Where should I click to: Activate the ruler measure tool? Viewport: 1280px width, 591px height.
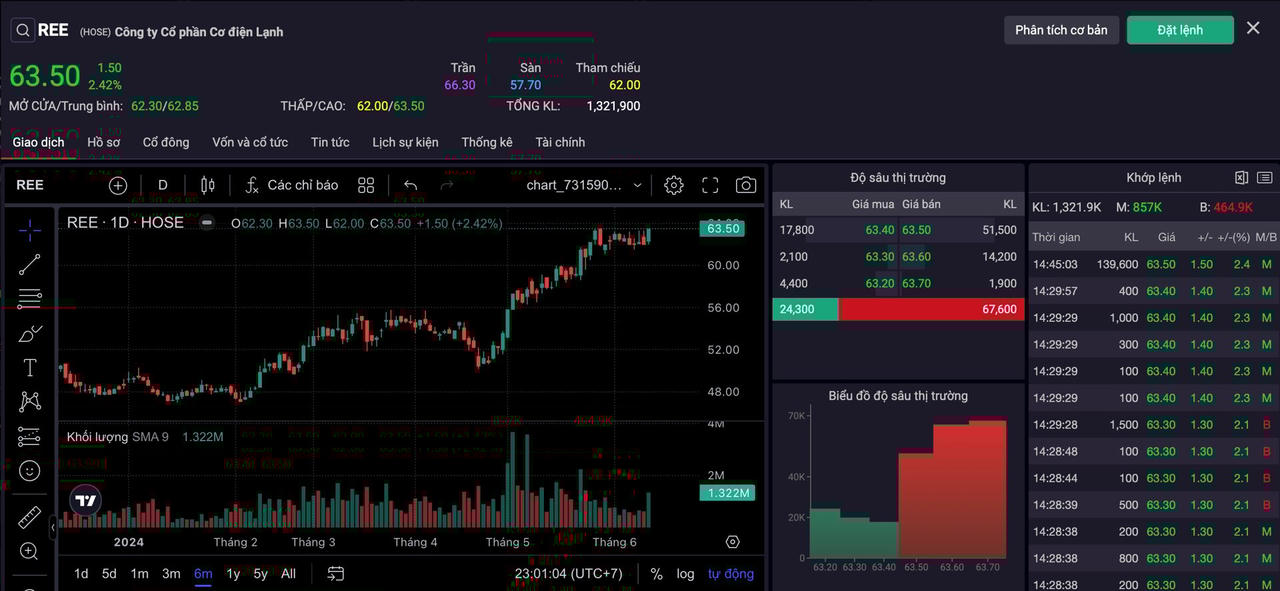point(30,517)
